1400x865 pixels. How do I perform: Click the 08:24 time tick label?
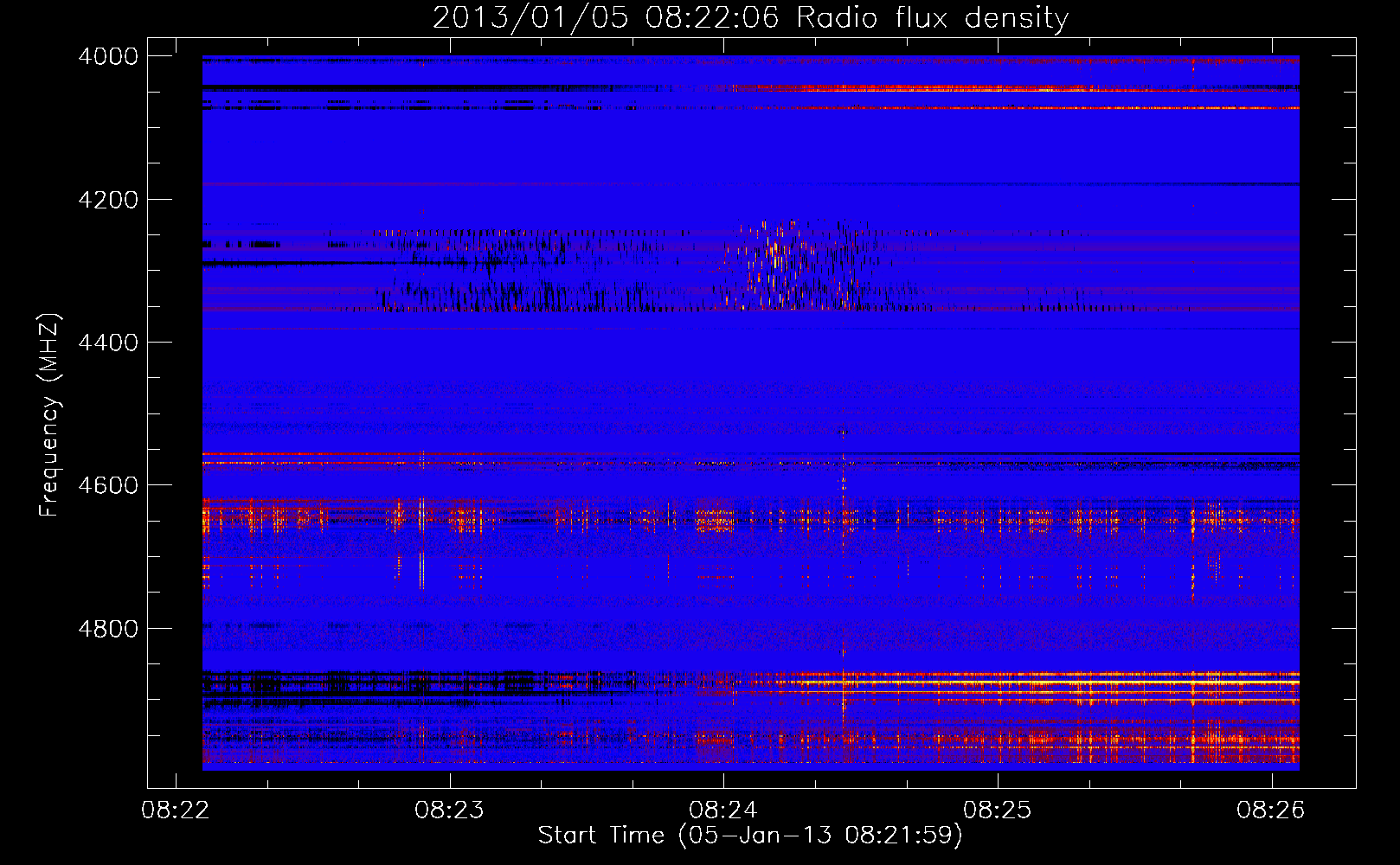(723, 811)
